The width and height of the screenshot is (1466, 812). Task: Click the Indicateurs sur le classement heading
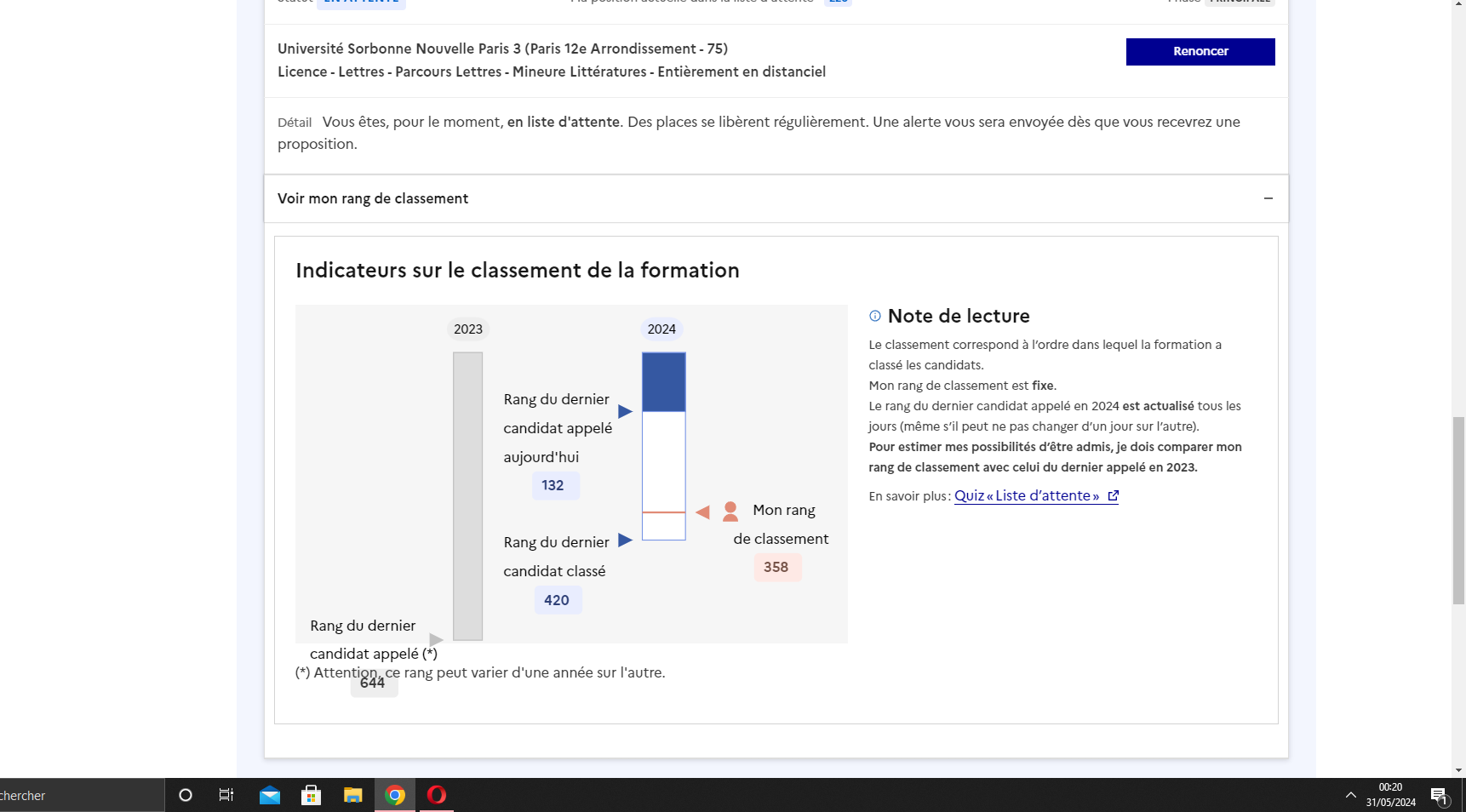518,270
